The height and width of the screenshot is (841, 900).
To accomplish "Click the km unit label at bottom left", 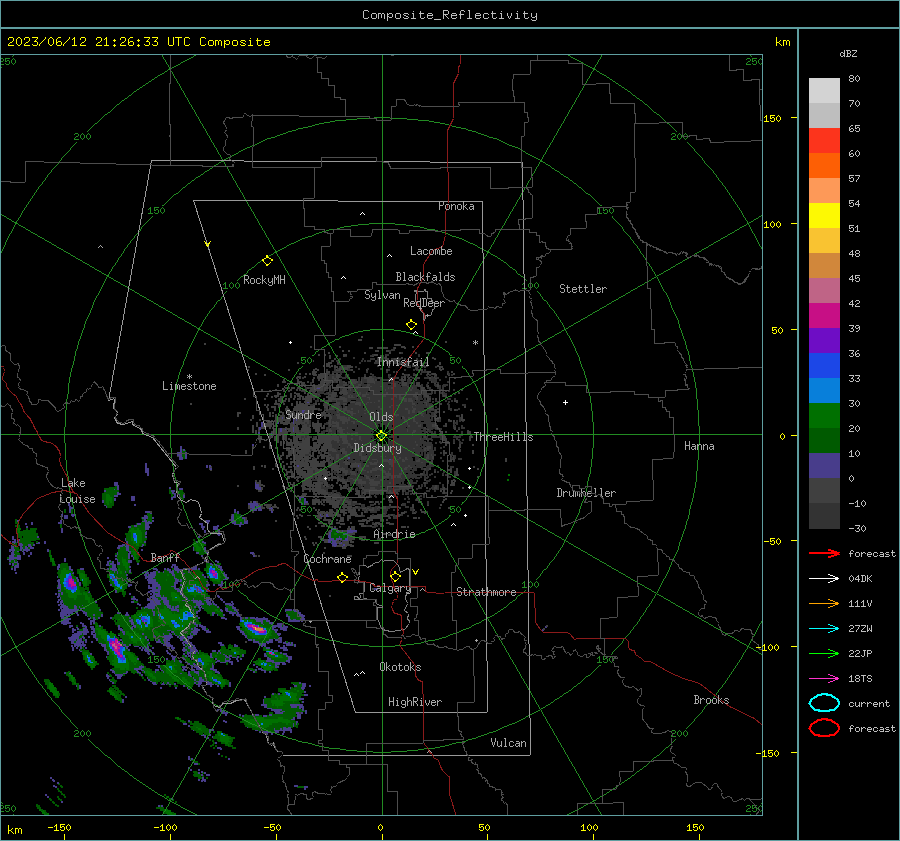I will pyautogui.click(x=15, y=830).
